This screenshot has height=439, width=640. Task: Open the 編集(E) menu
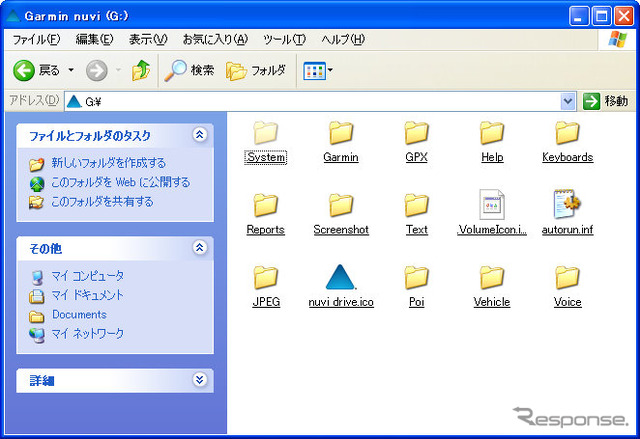click(x=94, y=40)
